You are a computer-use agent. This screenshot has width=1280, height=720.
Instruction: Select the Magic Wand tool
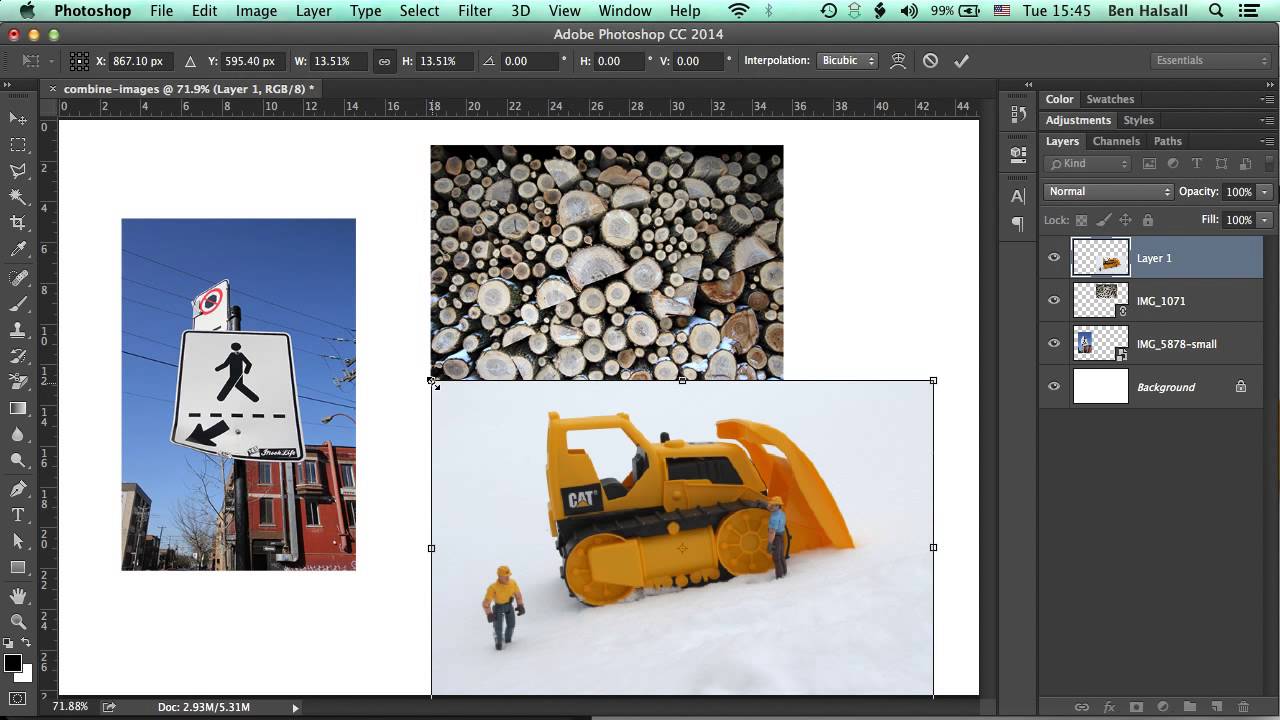tap(18, 197)
